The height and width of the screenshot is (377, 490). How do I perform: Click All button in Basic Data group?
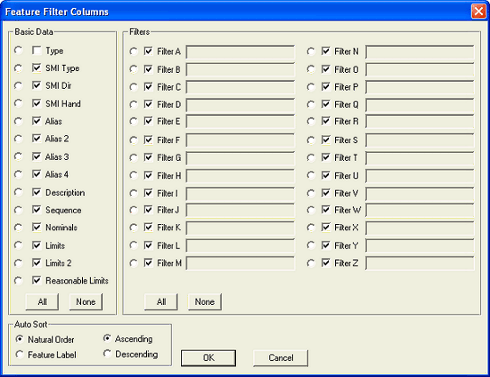[42, 302]
